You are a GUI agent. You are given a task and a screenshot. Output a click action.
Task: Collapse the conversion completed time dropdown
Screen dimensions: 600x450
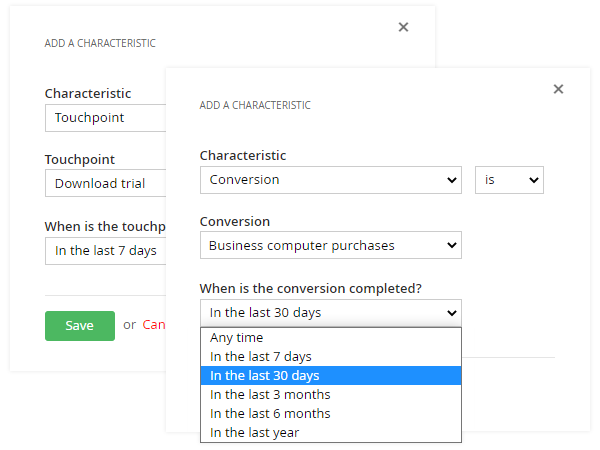point(330,313)
